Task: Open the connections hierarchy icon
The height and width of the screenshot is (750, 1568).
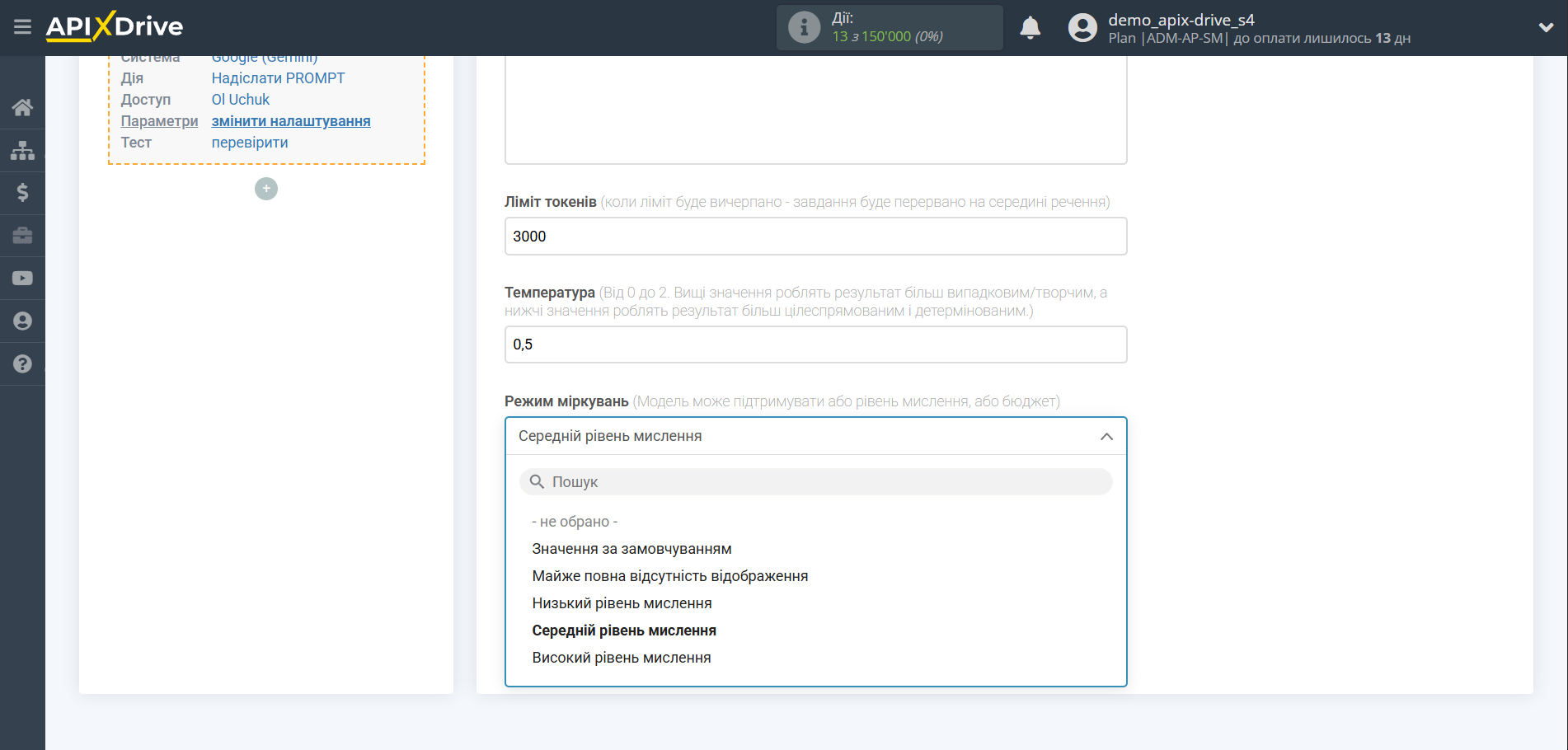Action: (x=22, y=150)
